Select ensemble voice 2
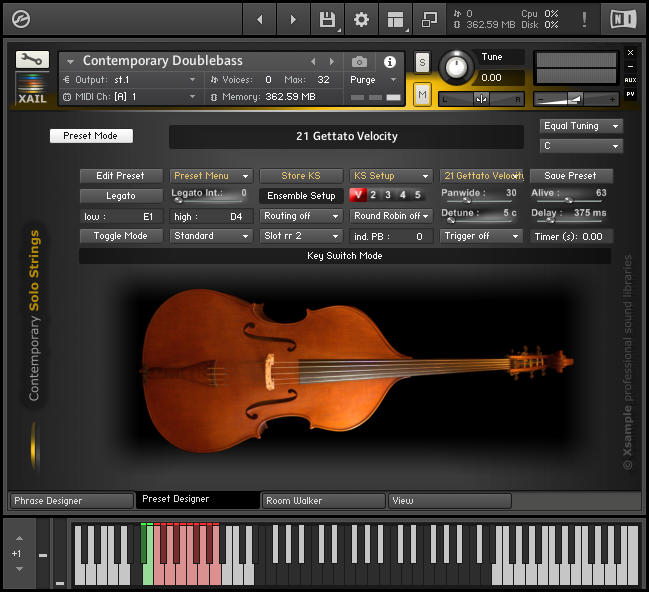This screenshot has height=592, width=649. point(373,195)
